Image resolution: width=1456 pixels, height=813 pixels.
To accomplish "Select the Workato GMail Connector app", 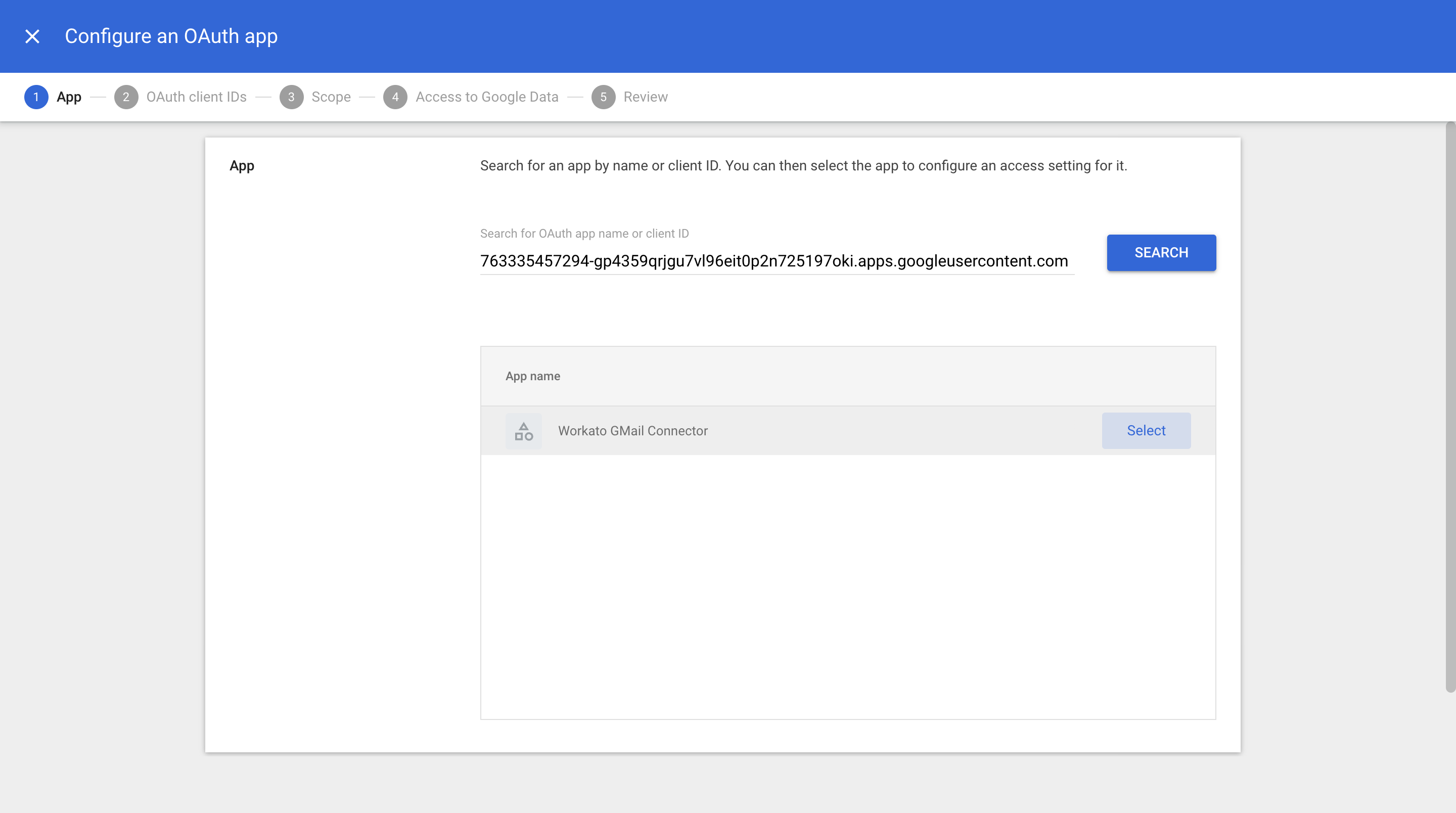I will tap(1146, 430).
